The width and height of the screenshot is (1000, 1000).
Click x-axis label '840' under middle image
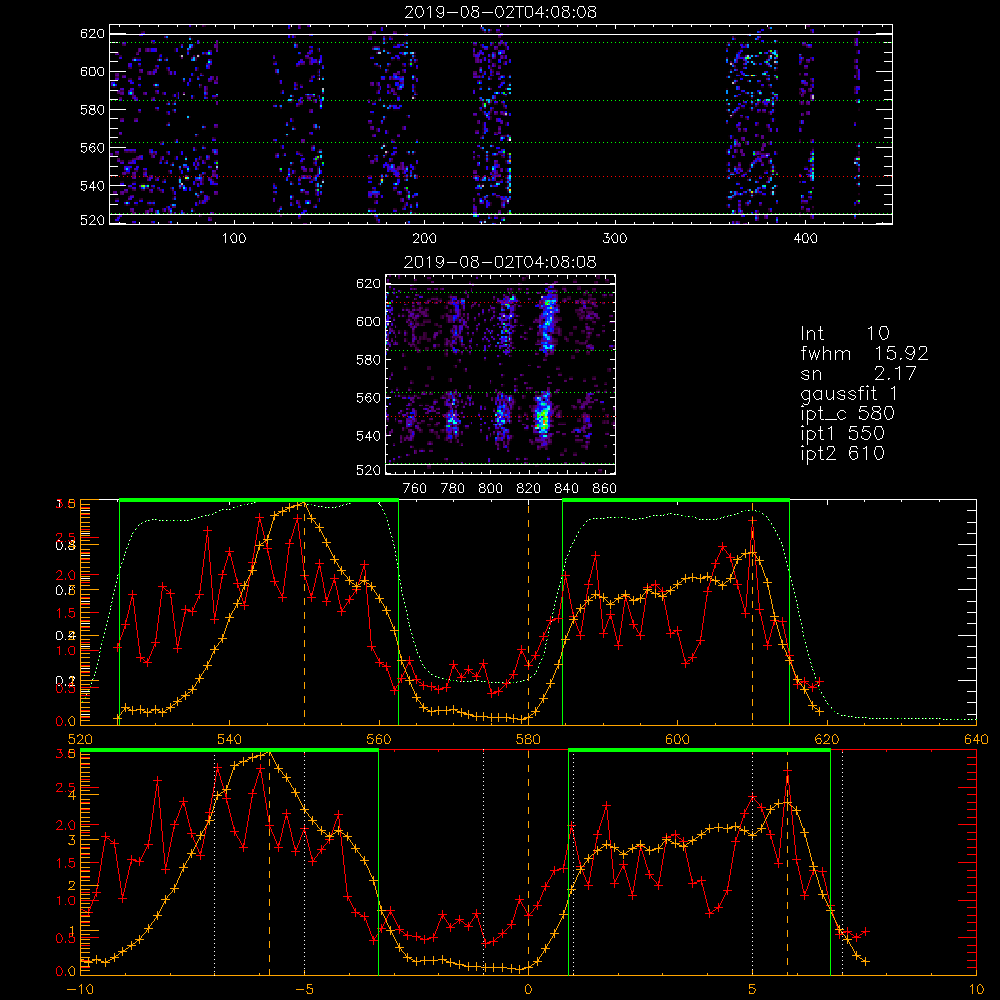566,489
